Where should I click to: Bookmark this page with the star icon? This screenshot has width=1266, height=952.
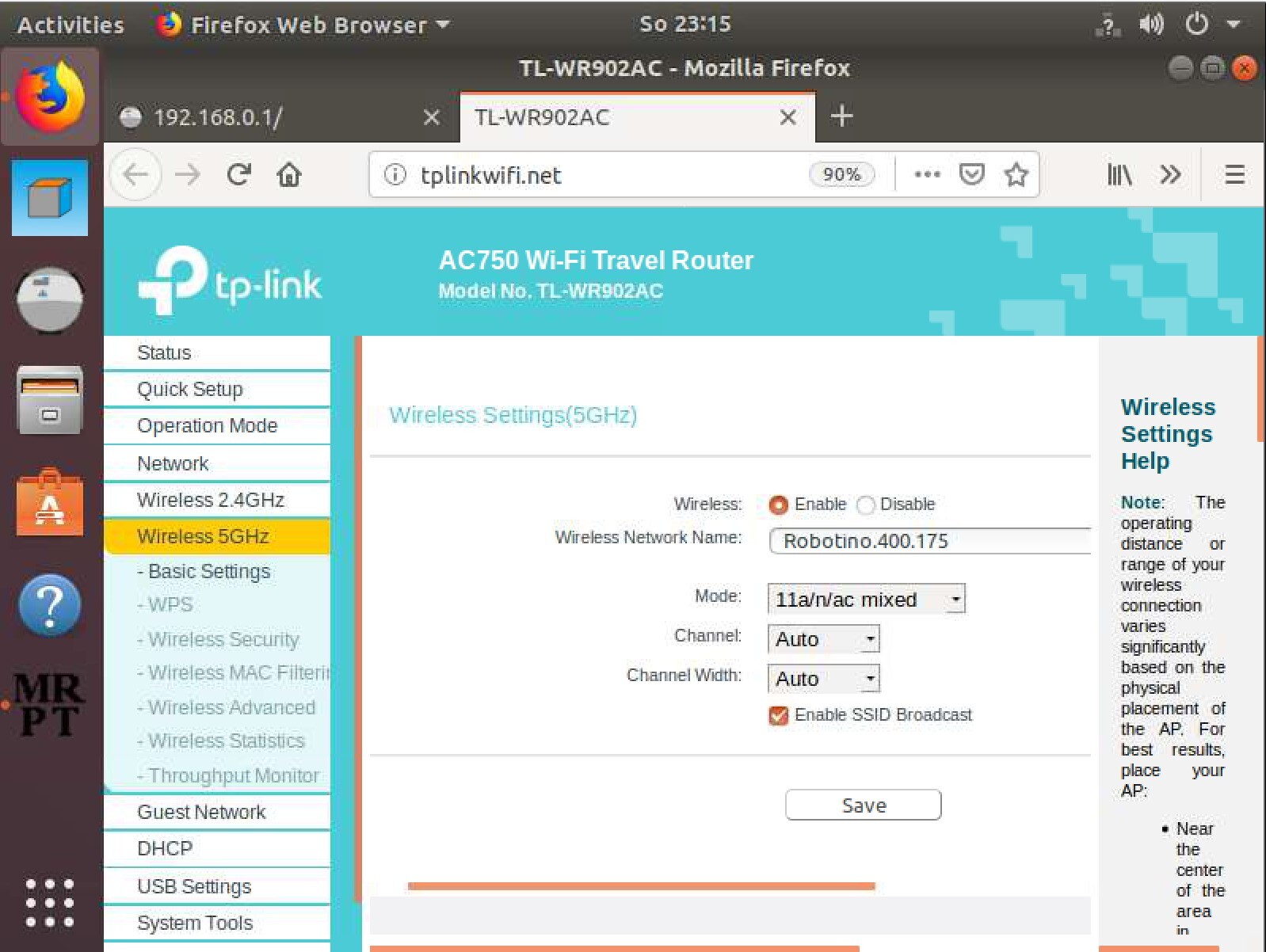tap(1016, 174)
